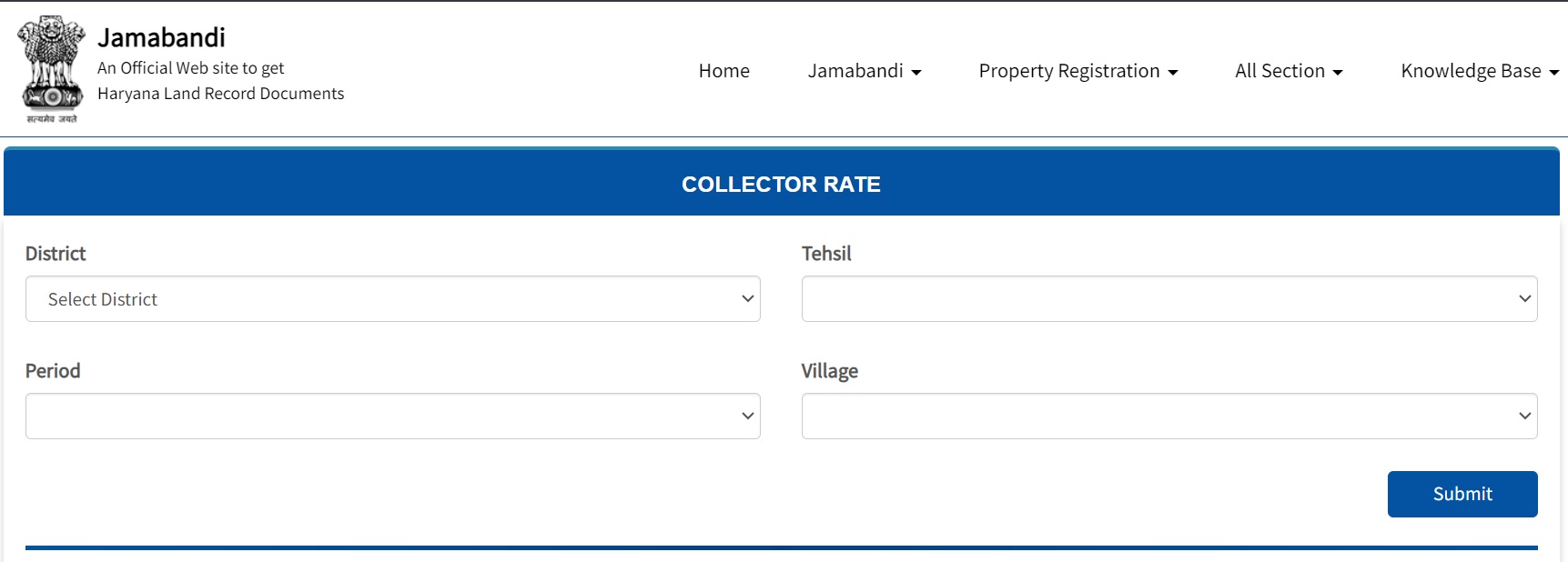1568x562 pixels.
Task: Click the Submit button
Action: (x=1462, y=494)
